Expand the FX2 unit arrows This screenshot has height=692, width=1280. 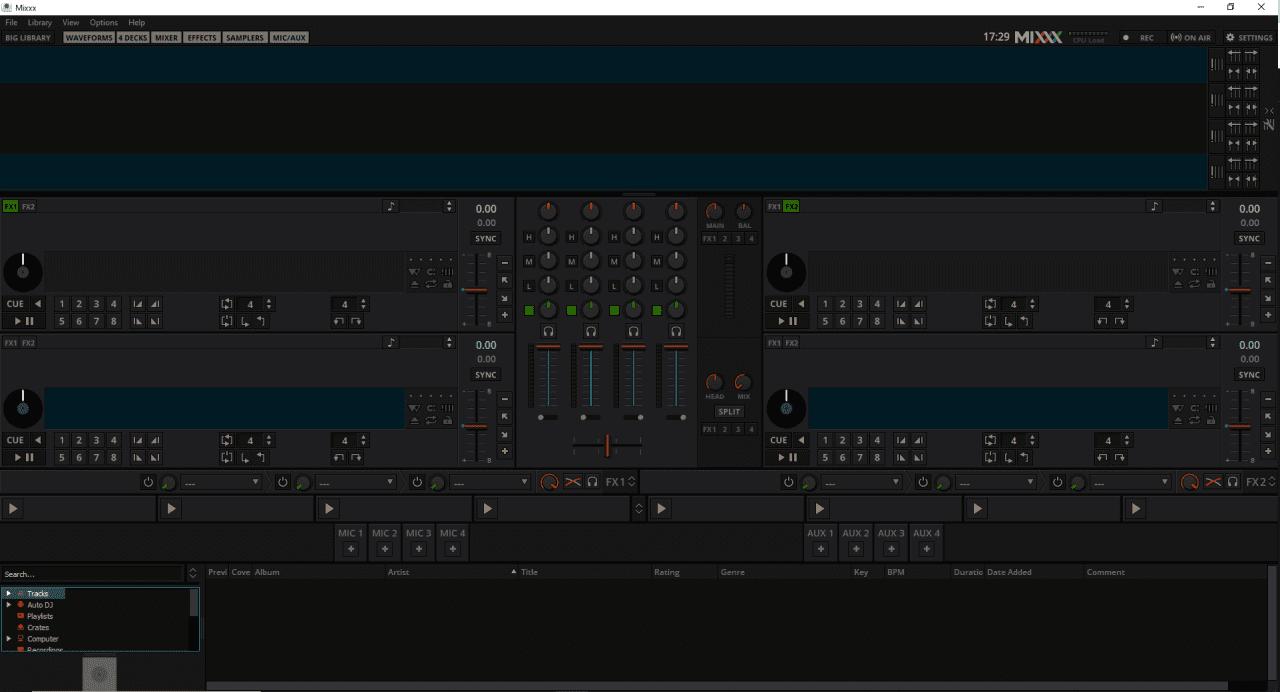(x=1272, y=482)
